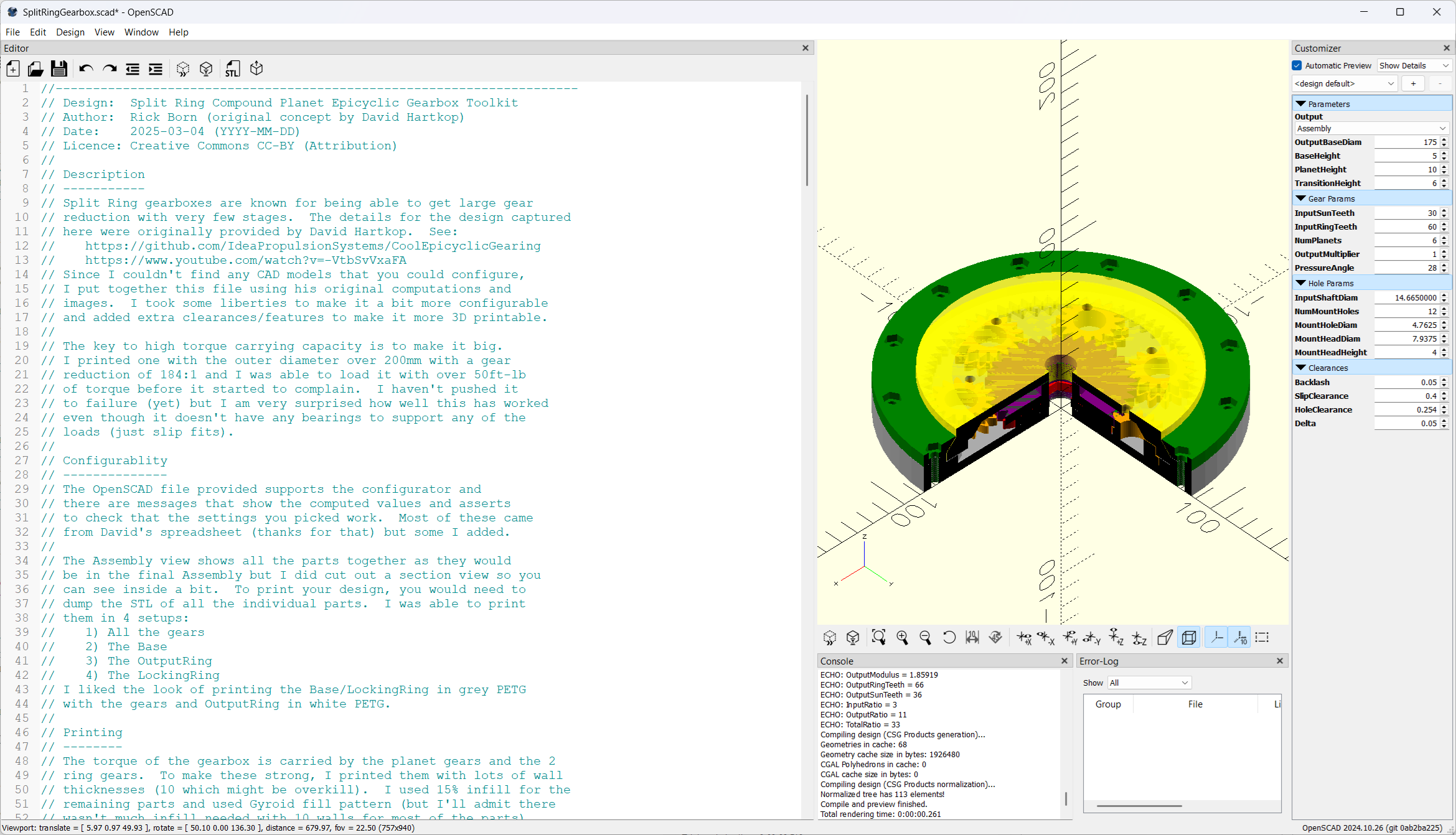
Task: Set view to -X direction
Action: tap(1046, 637)
